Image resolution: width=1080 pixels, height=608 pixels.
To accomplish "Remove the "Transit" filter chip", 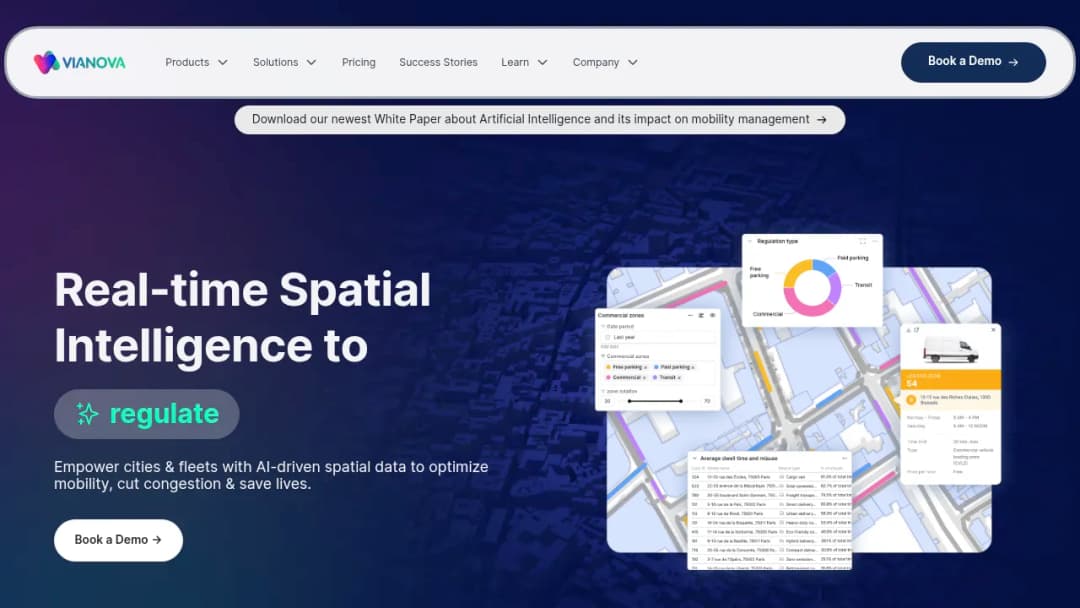I will (679, 378).
